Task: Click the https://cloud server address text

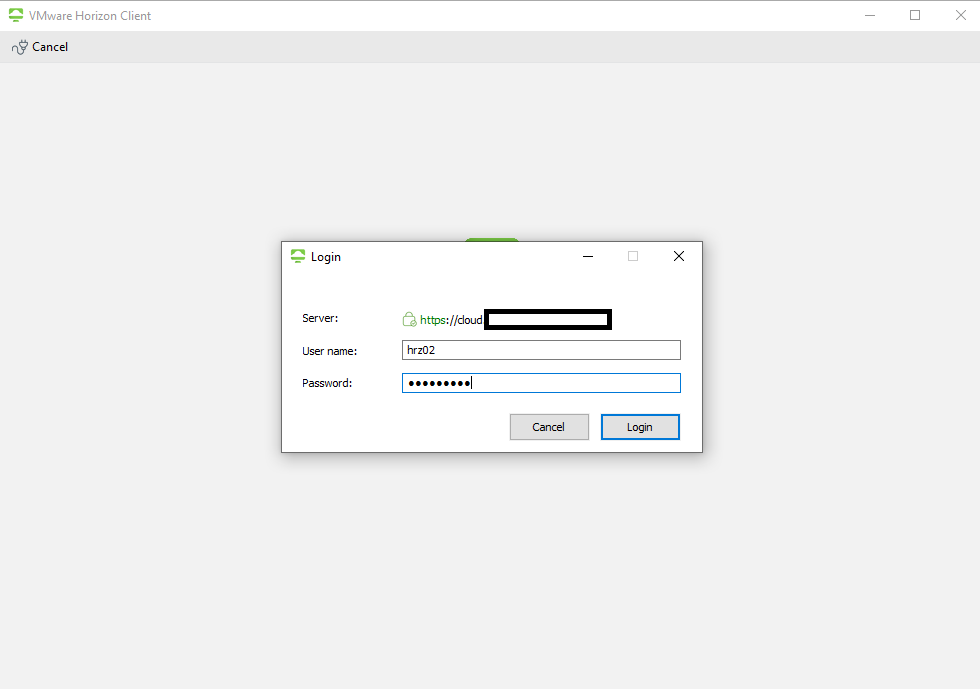Action: 451,320
